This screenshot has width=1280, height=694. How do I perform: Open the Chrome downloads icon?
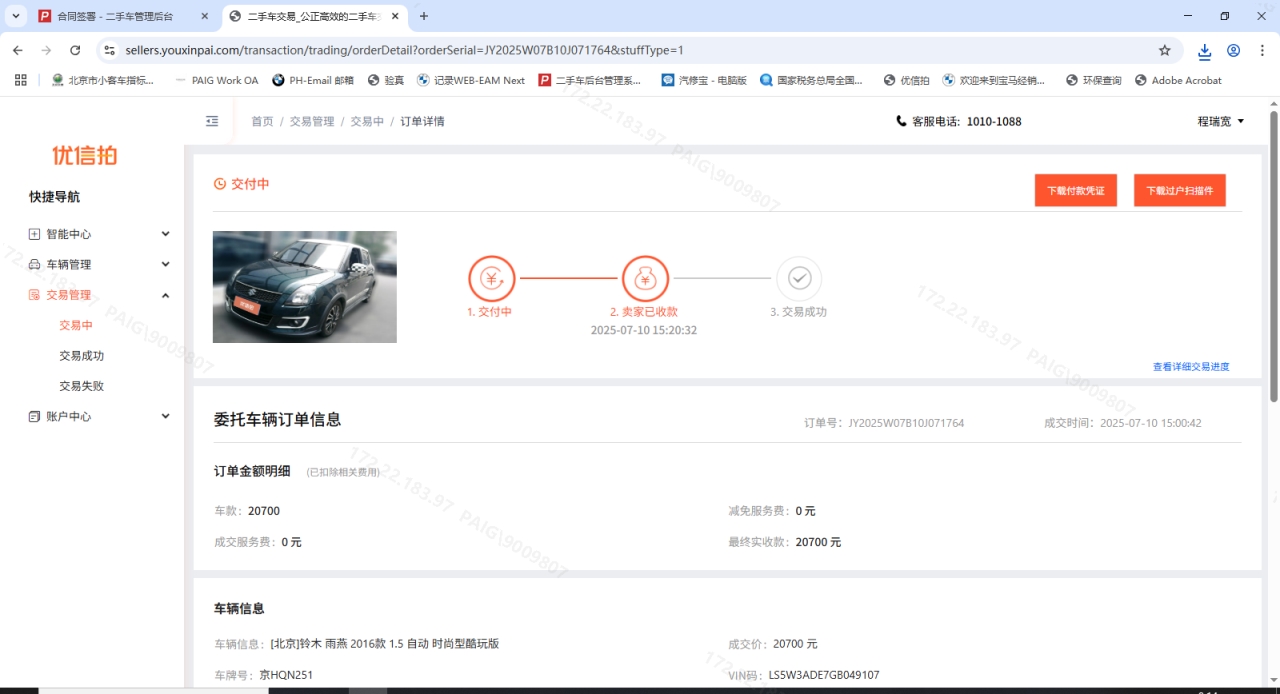click(x=1205, y=50)
